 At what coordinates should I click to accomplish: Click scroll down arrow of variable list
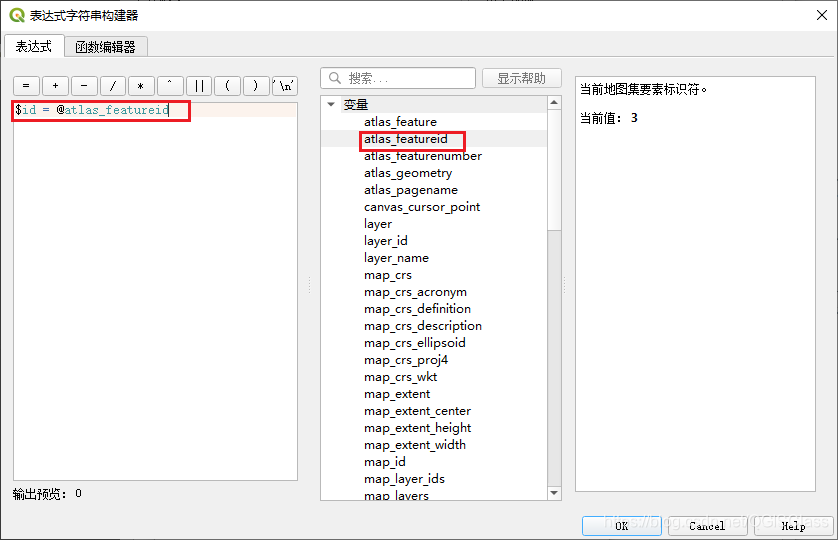pos(554,493)
